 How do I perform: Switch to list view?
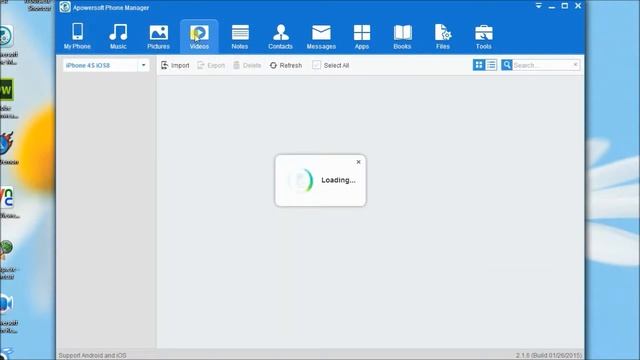pyautogui.click(x=491, y=65)
